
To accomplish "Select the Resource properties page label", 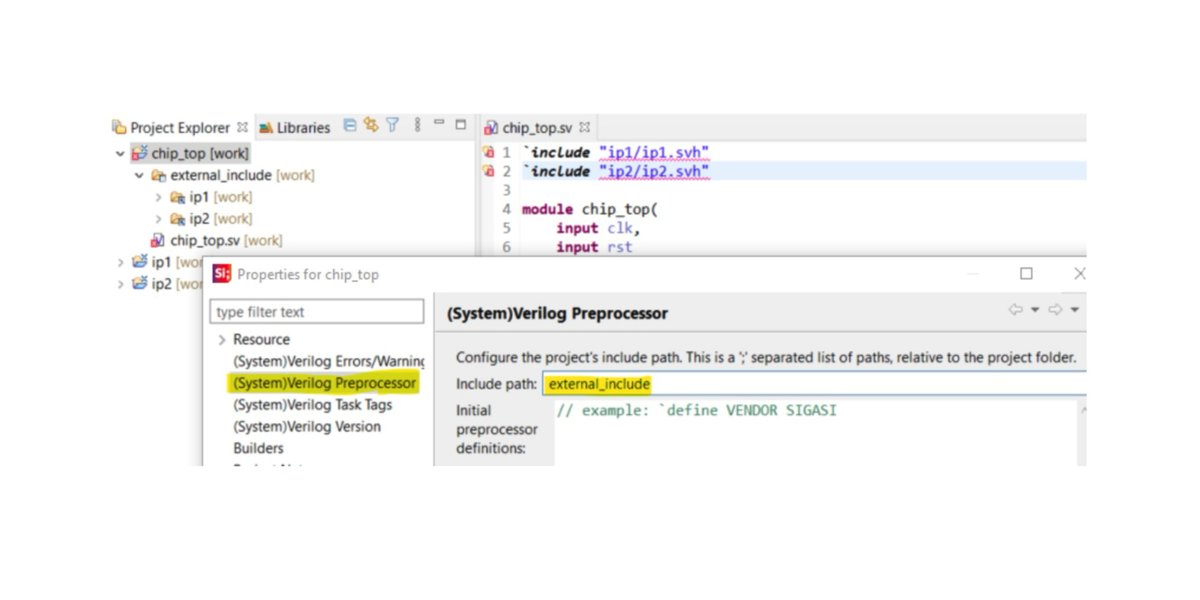I will 261,340.
